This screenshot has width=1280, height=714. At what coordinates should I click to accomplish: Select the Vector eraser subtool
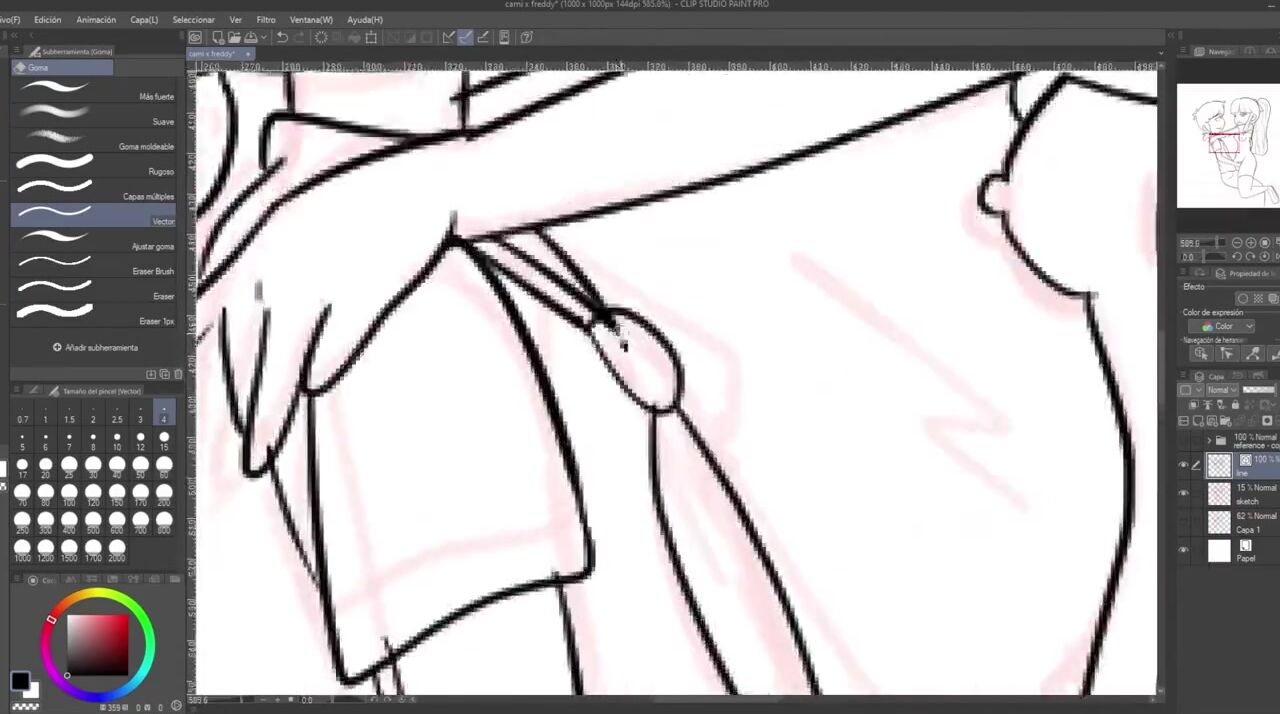[x=93, y=214]
